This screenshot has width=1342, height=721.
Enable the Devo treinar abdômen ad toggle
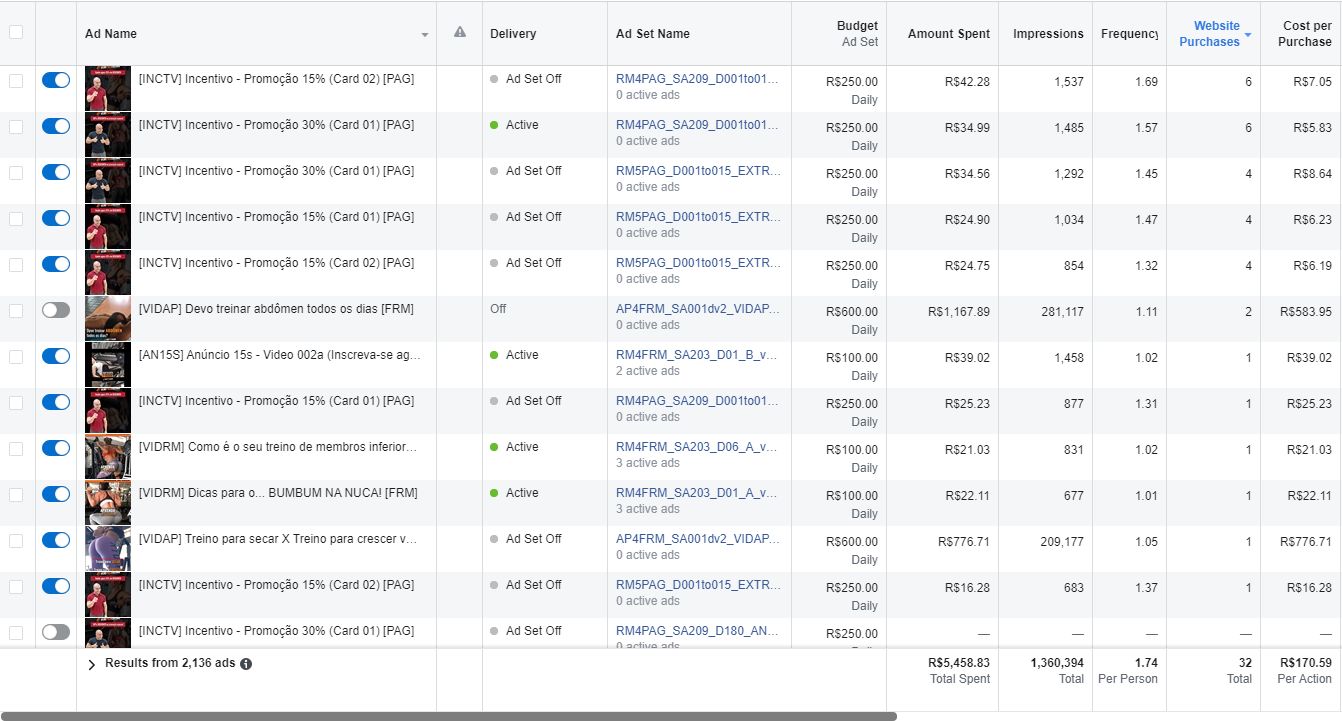click(x=56, y=310)
